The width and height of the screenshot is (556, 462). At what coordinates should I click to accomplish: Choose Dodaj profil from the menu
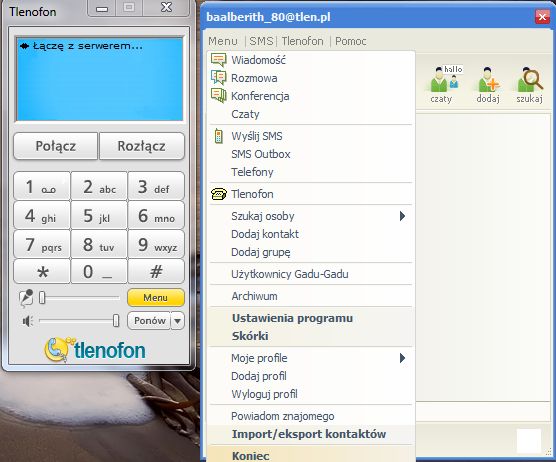tap(311, 376)
